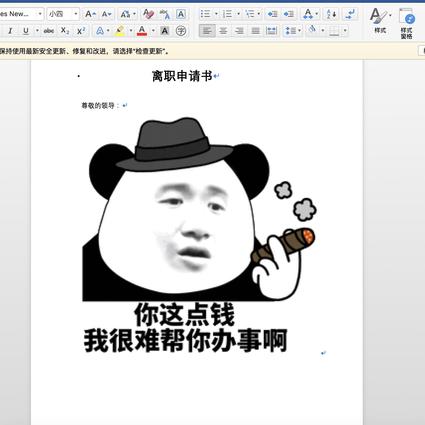The width and height of the screenshot is (425, 425).
Task: Open the font name dropdown
Action: click(x=40, y=14)
